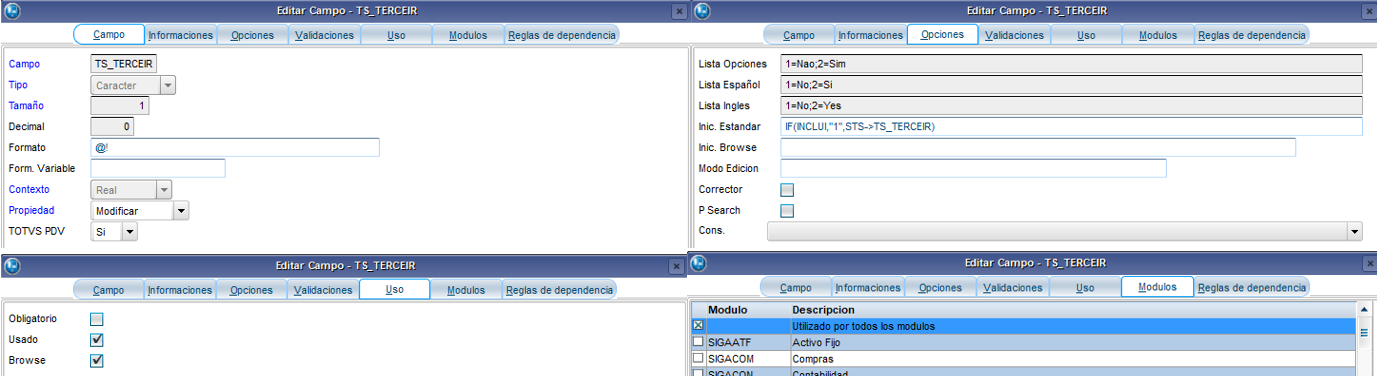
Task: Uncheck the Browse checkbox
Action: point(97,360)
